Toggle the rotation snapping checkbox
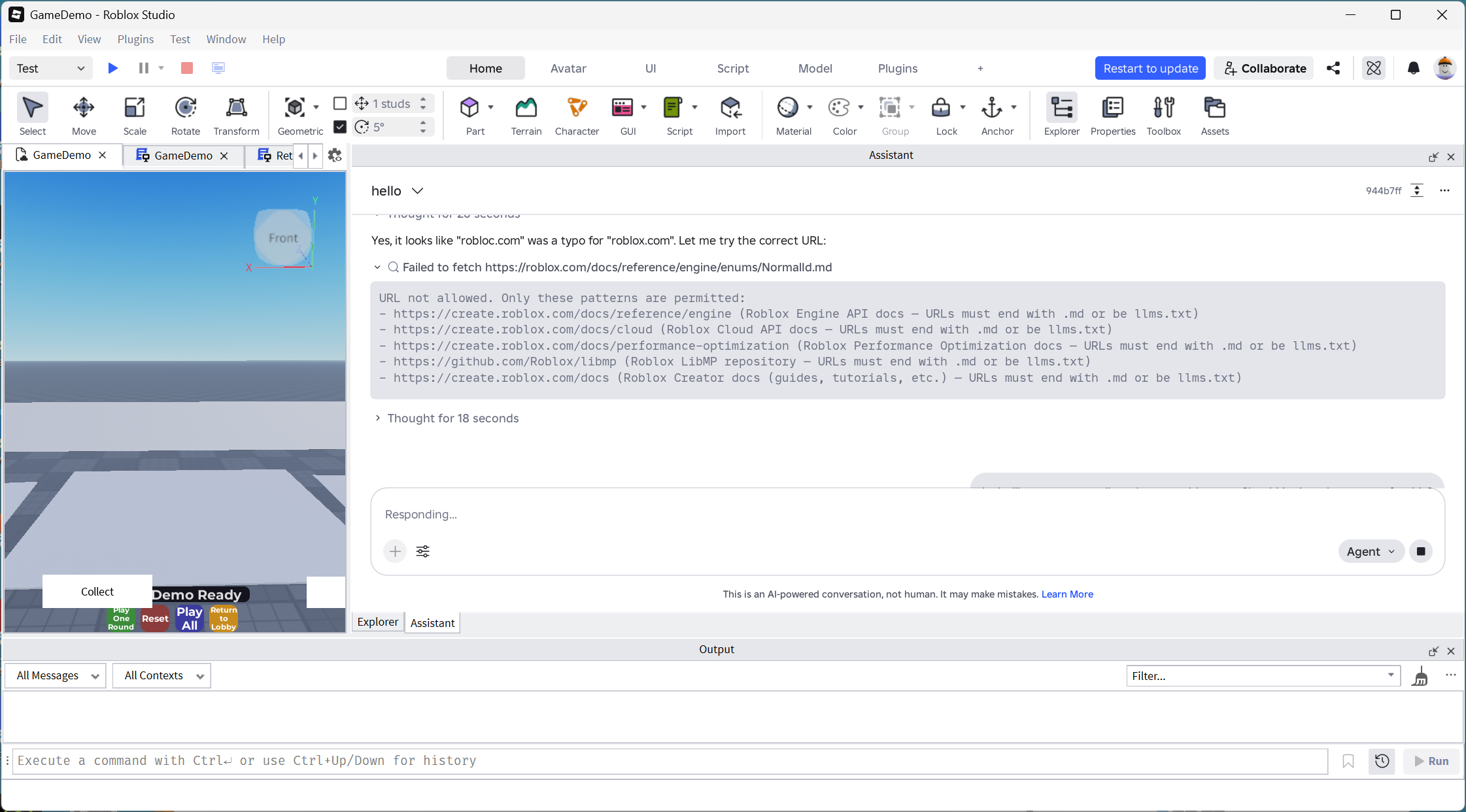 pyautogui.click(x=340, y=126)
